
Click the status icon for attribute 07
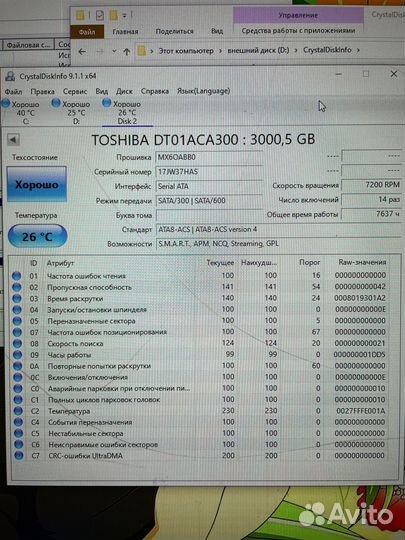coord(17,332)
